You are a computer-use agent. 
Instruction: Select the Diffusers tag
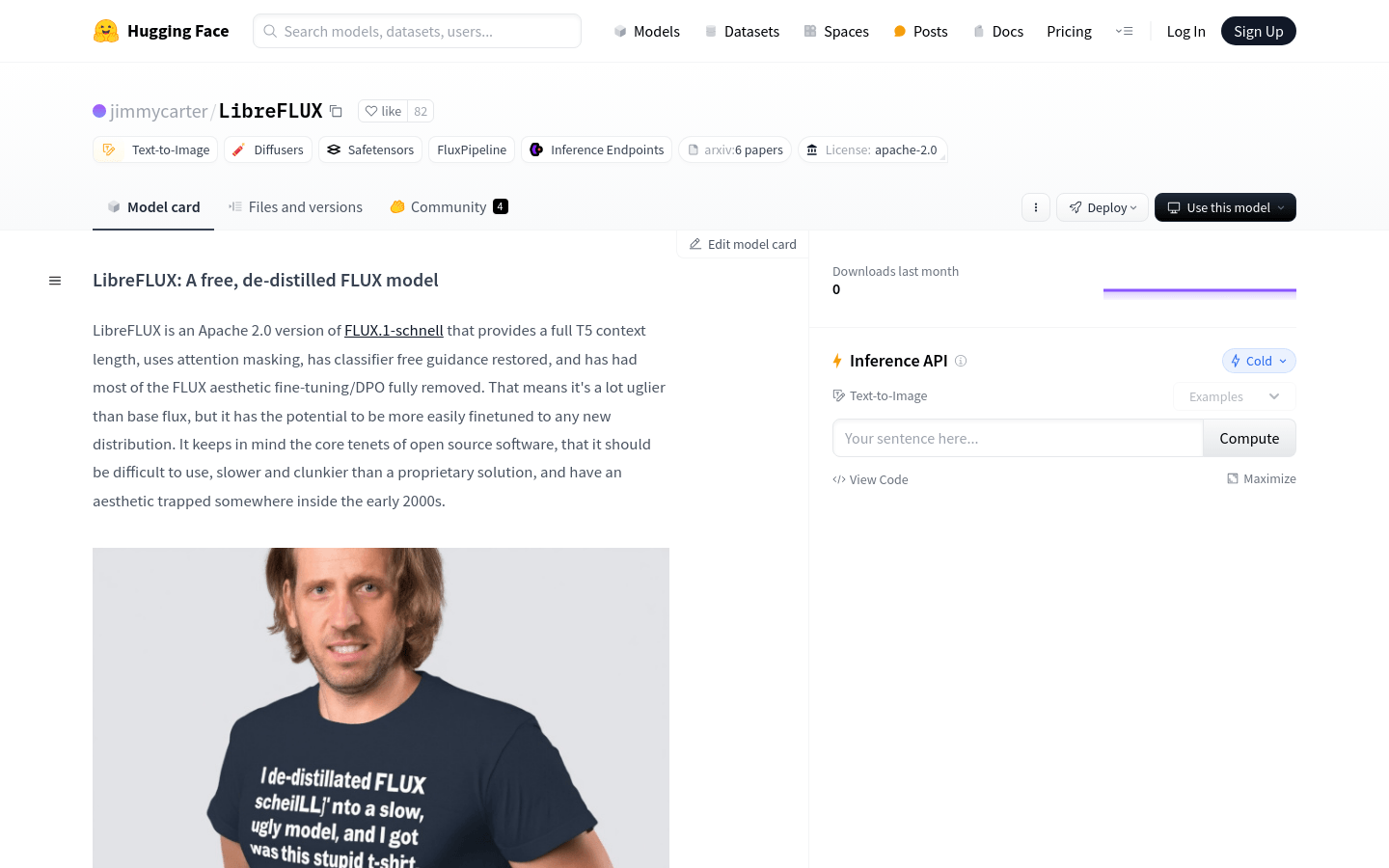click(268, 149)
